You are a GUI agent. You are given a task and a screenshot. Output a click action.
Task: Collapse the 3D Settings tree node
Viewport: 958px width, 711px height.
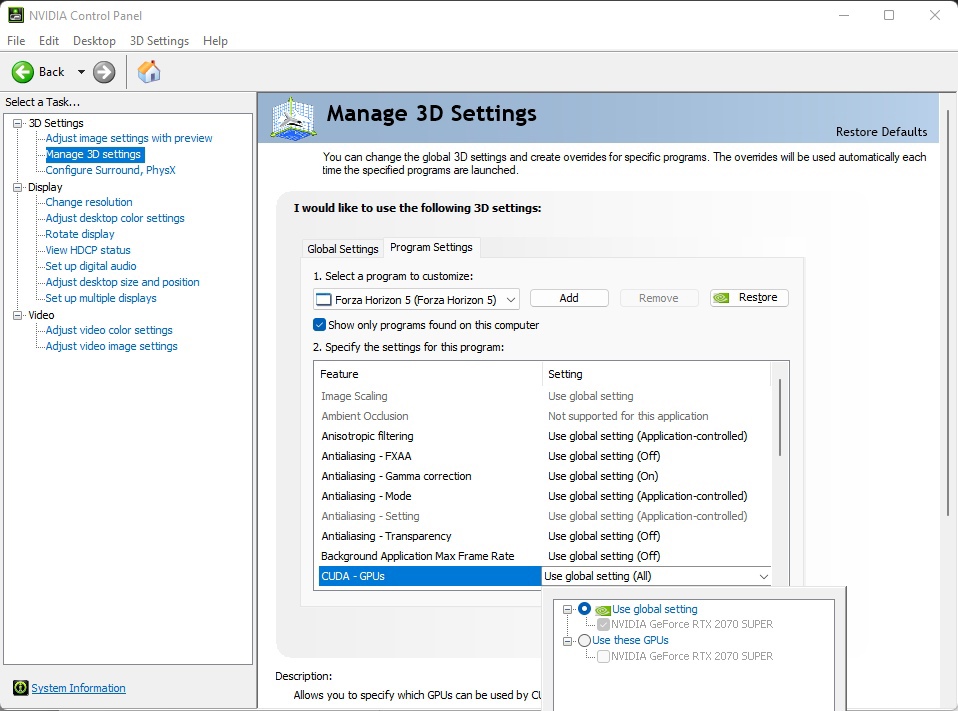(17, 123)
